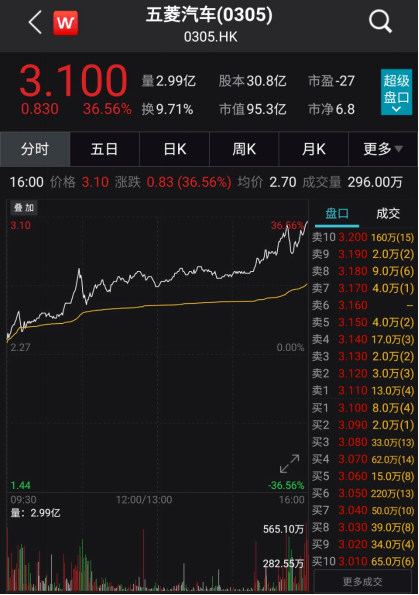
Task: Open 更多成交 for more trades
Action: point(362,581)
